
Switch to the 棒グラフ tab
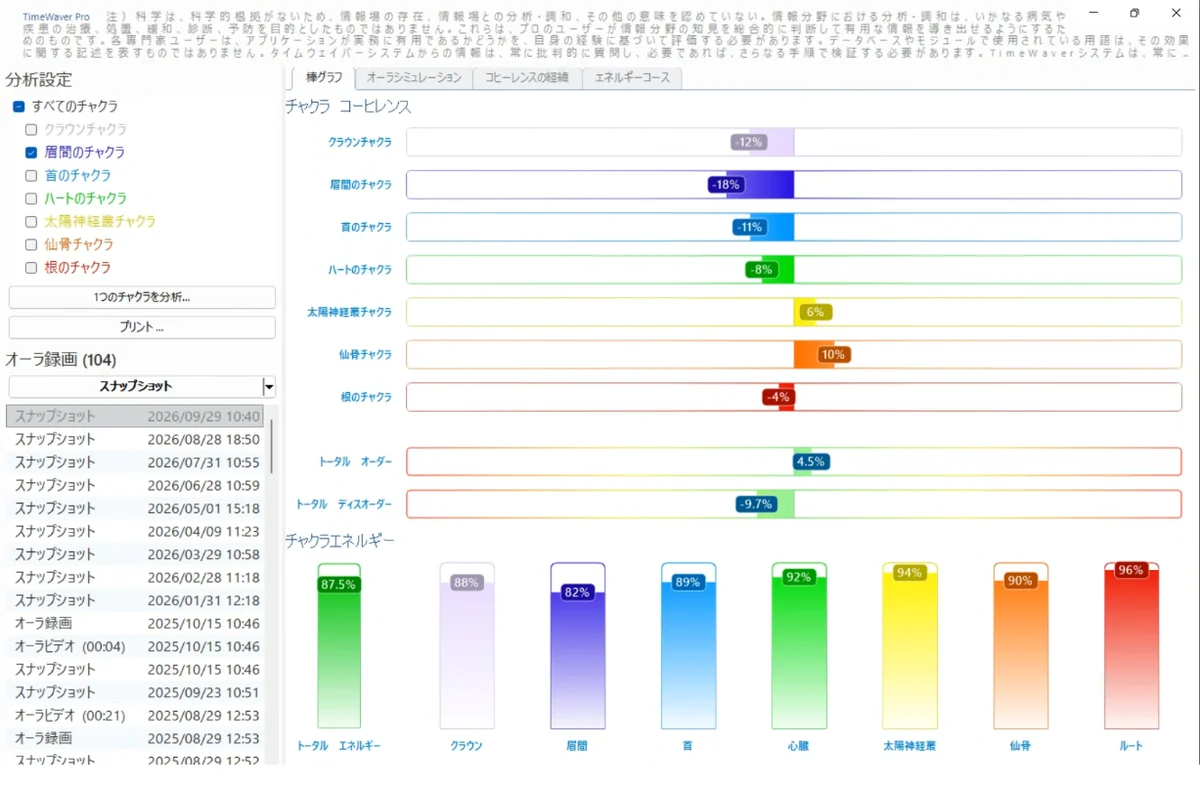(323, 77)
